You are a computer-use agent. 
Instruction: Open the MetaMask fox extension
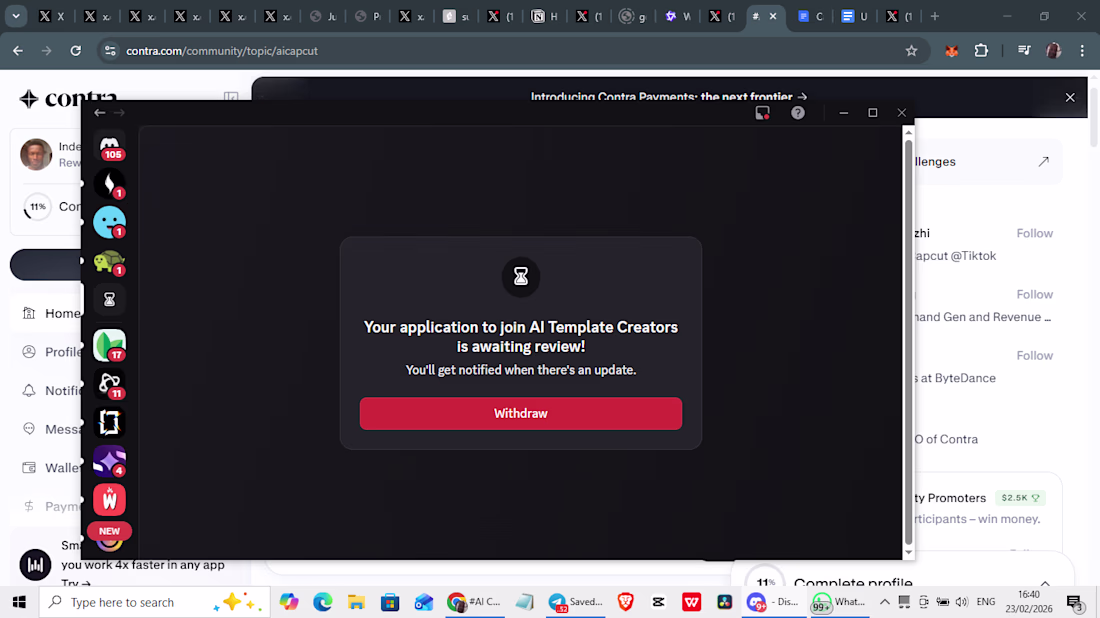click(951, 51)
